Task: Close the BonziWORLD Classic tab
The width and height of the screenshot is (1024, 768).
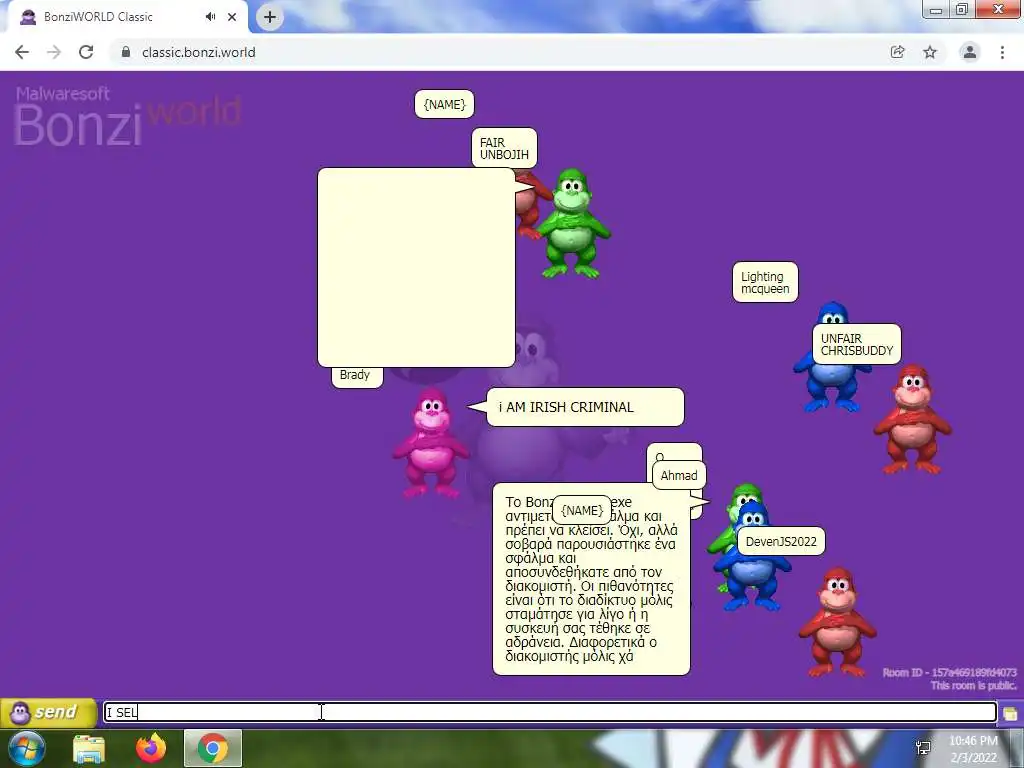Action: (x=232, y=17)
